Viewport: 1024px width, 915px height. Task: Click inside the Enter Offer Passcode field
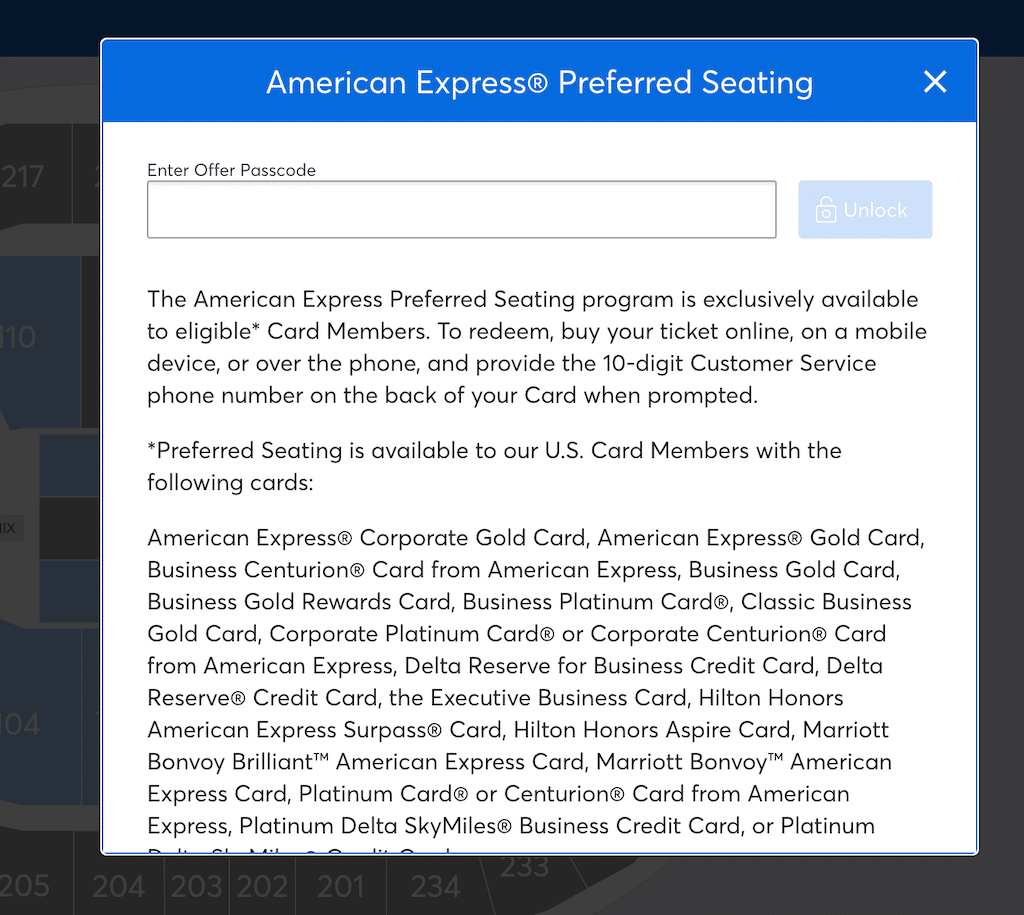461,209
